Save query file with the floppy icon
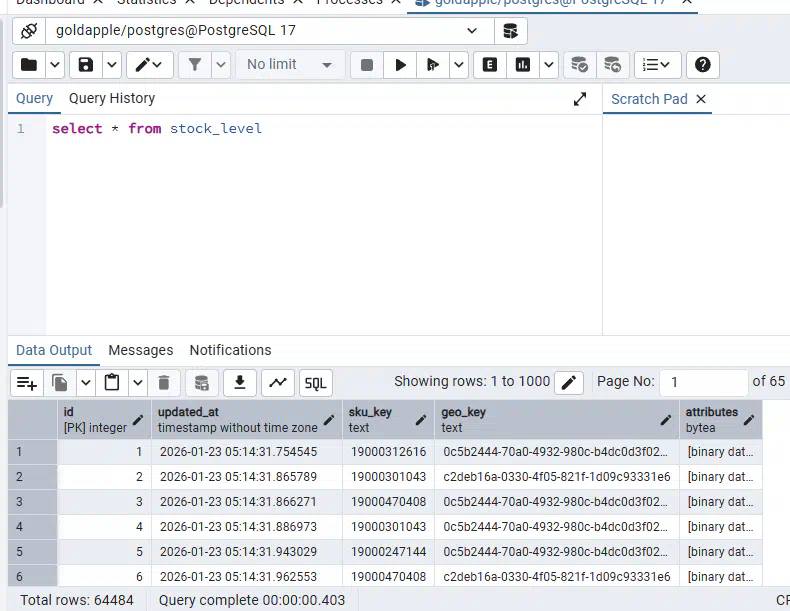The image size is (790, 611). (x=86, y=65)
